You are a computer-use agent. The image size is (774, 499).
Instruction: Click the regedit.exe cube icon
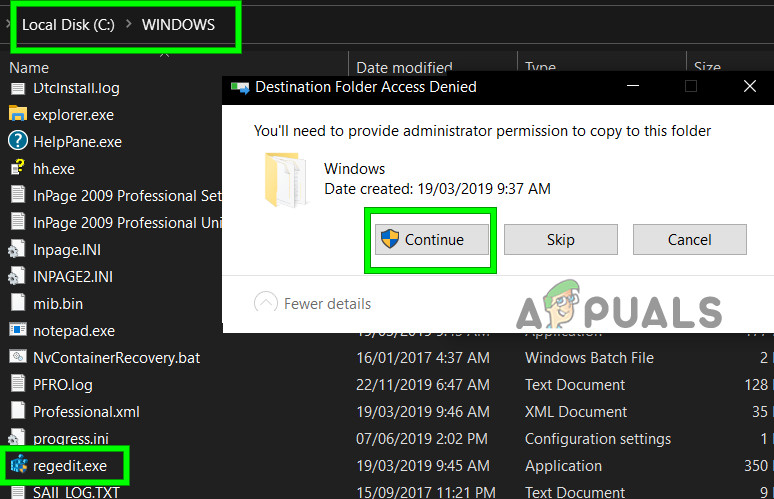pos(19,465)
